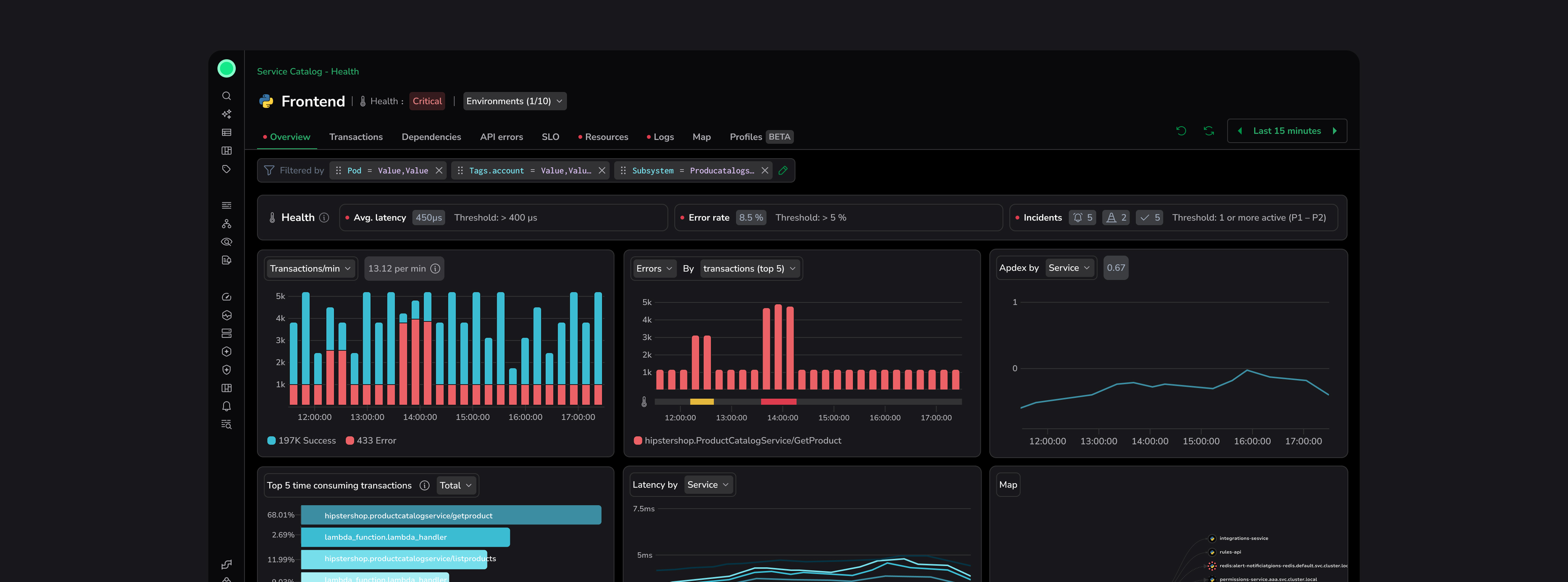Open the SLO tab
1568x582 pixels.
click(550, 137)
